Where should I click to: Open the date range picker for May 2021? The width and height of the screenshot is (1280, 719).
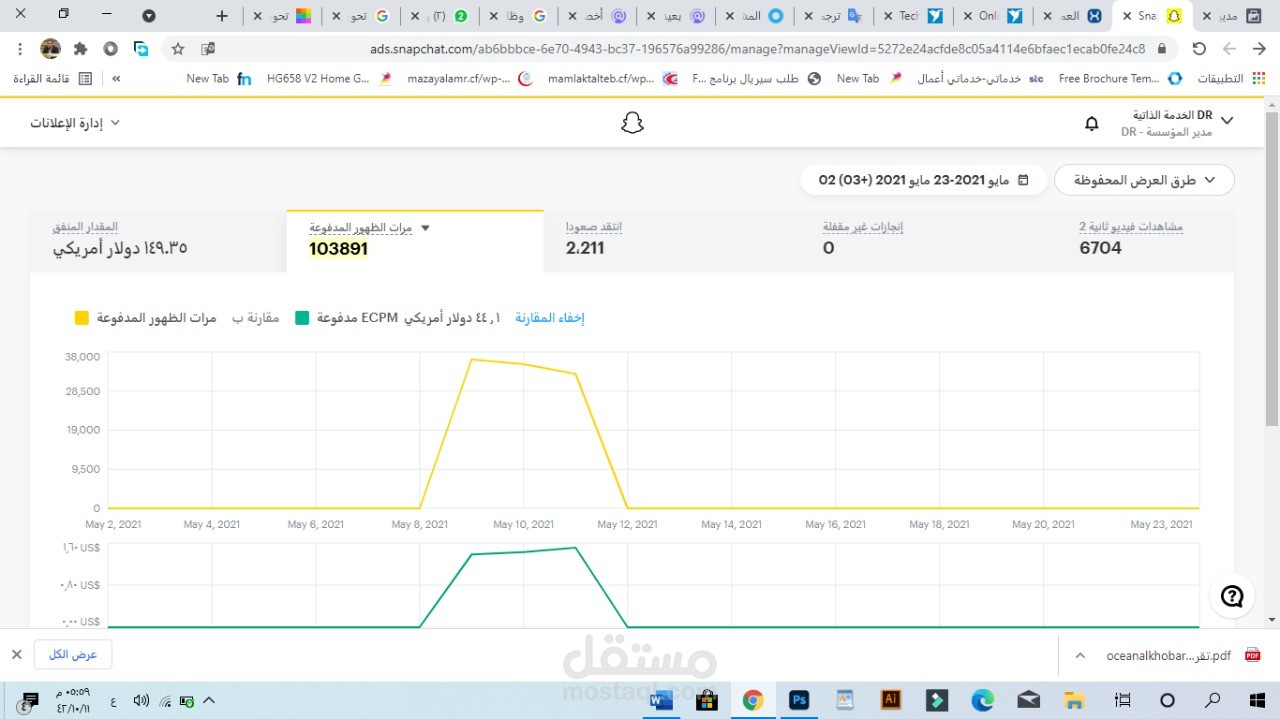click(x=922, y=180)
